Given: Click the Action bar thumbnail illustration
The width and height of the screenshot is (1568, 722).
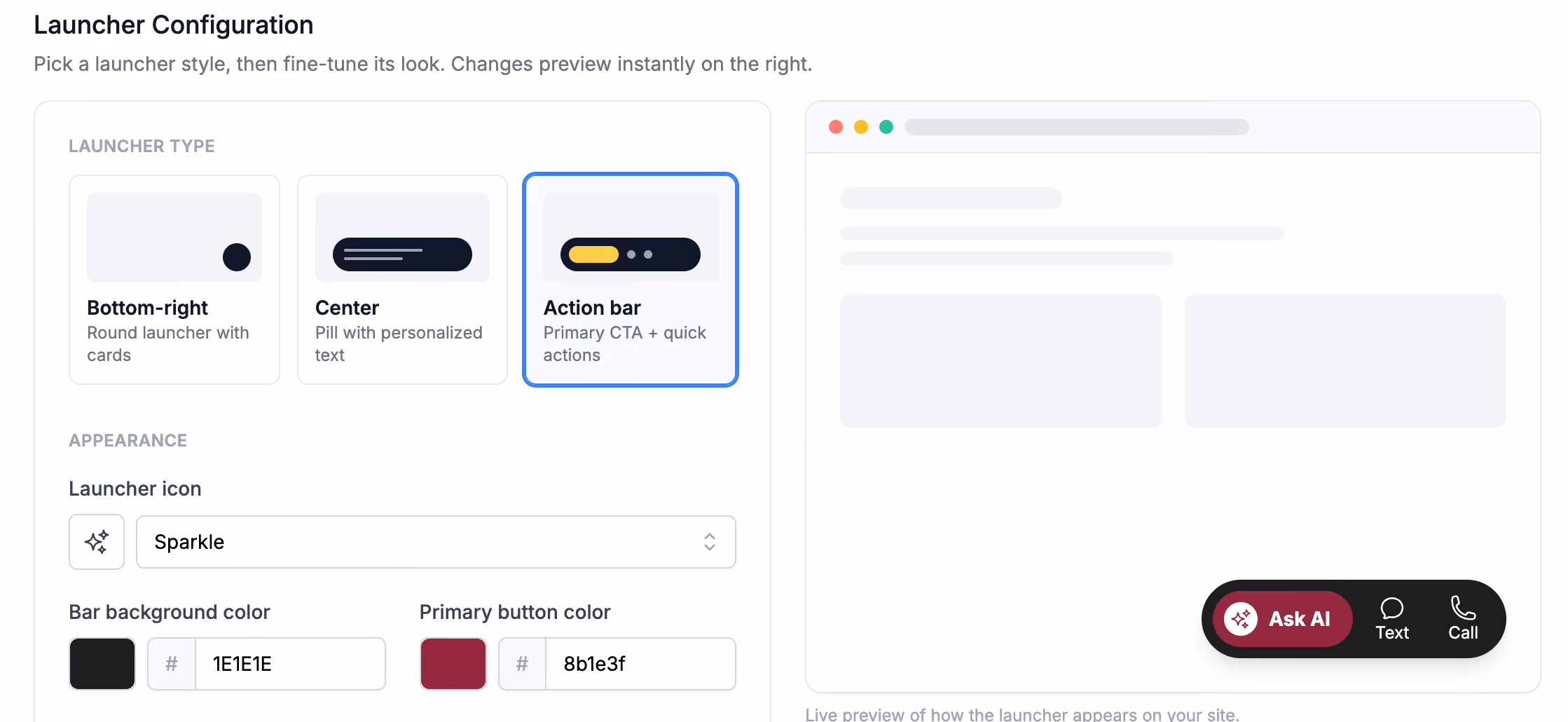Looking at the screenshot, I should (631, 238).
